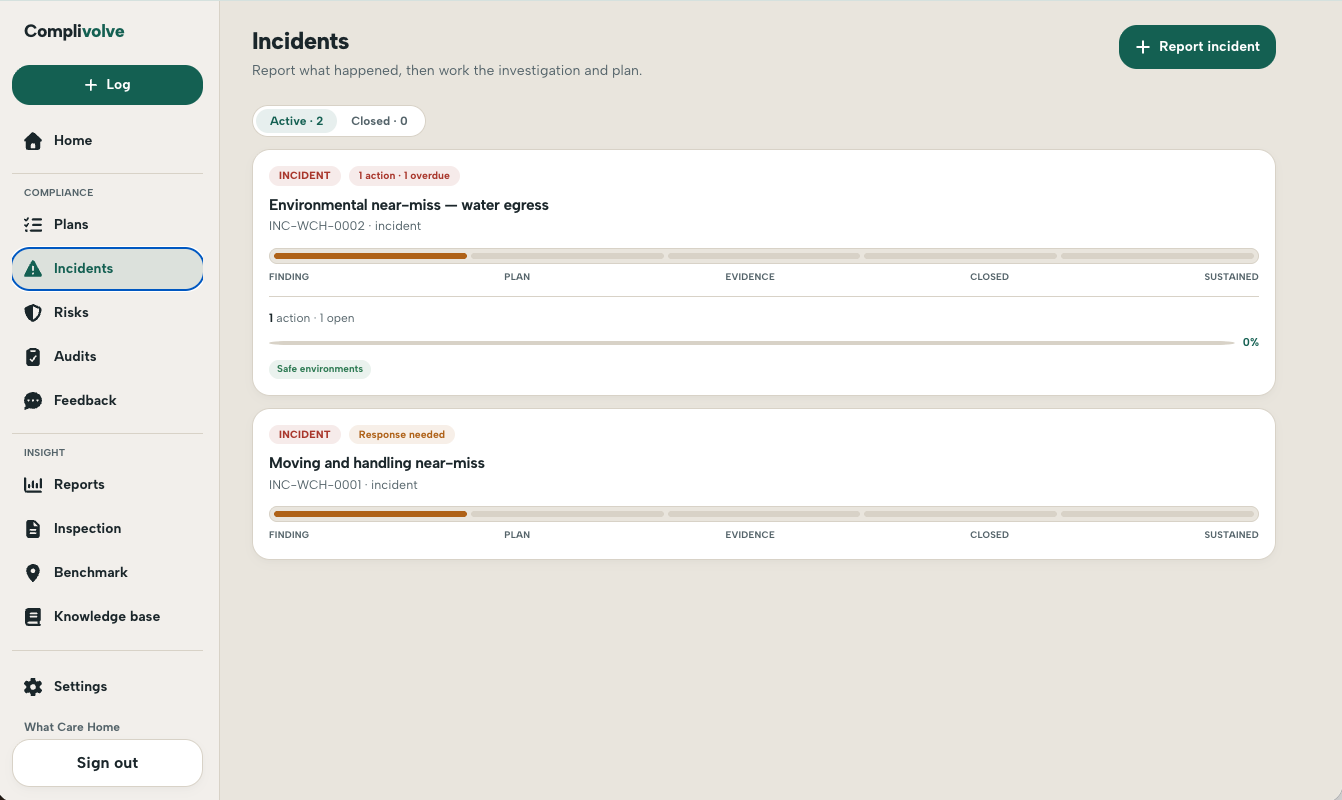The image size is (1342, 800).
Task: Open incident Moving and handling near-miss
Action: pos(377,463)
